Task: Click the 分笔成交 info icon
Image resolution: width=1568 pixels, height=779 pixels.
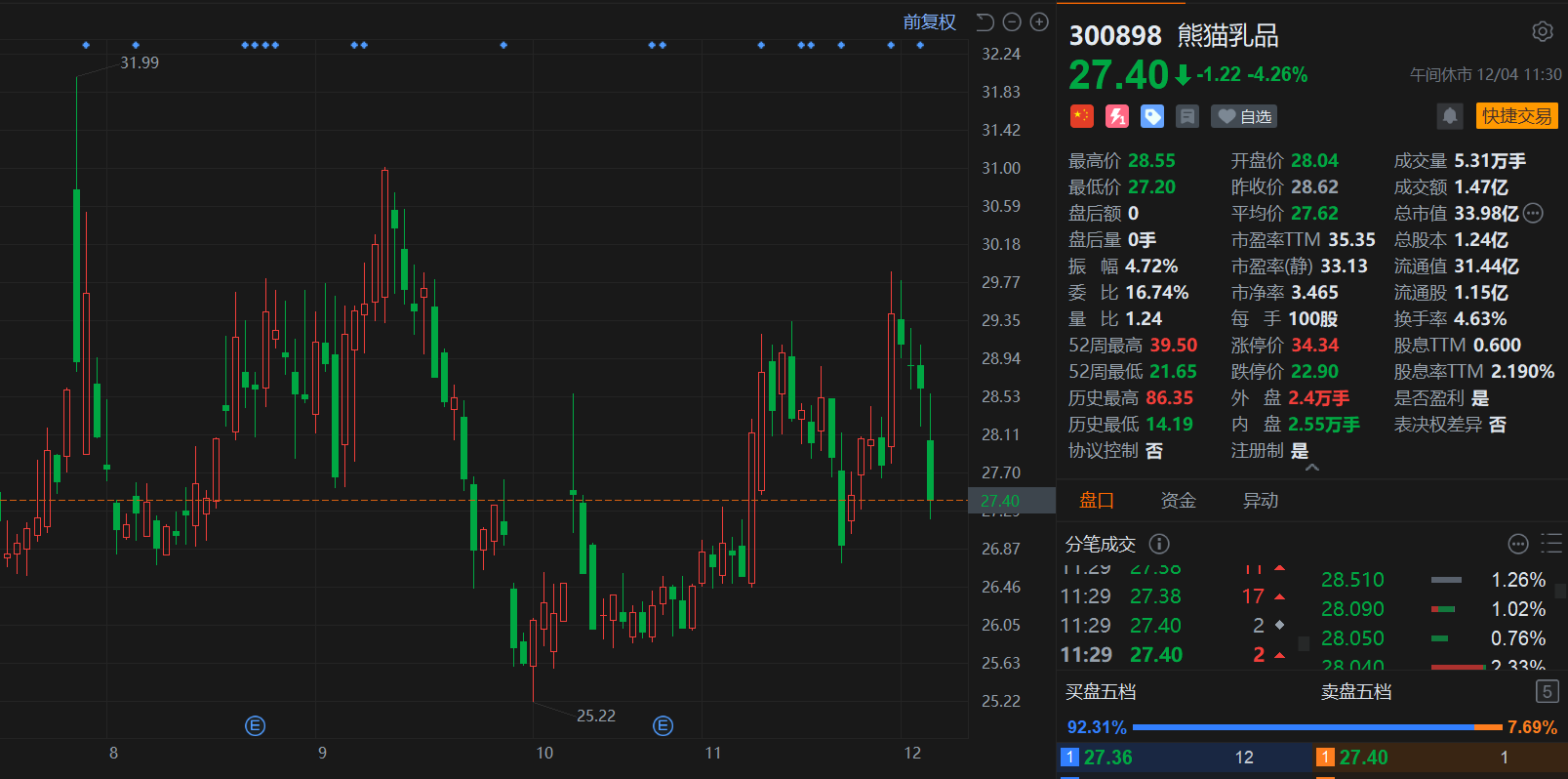Action: [x=1159, y=544]
